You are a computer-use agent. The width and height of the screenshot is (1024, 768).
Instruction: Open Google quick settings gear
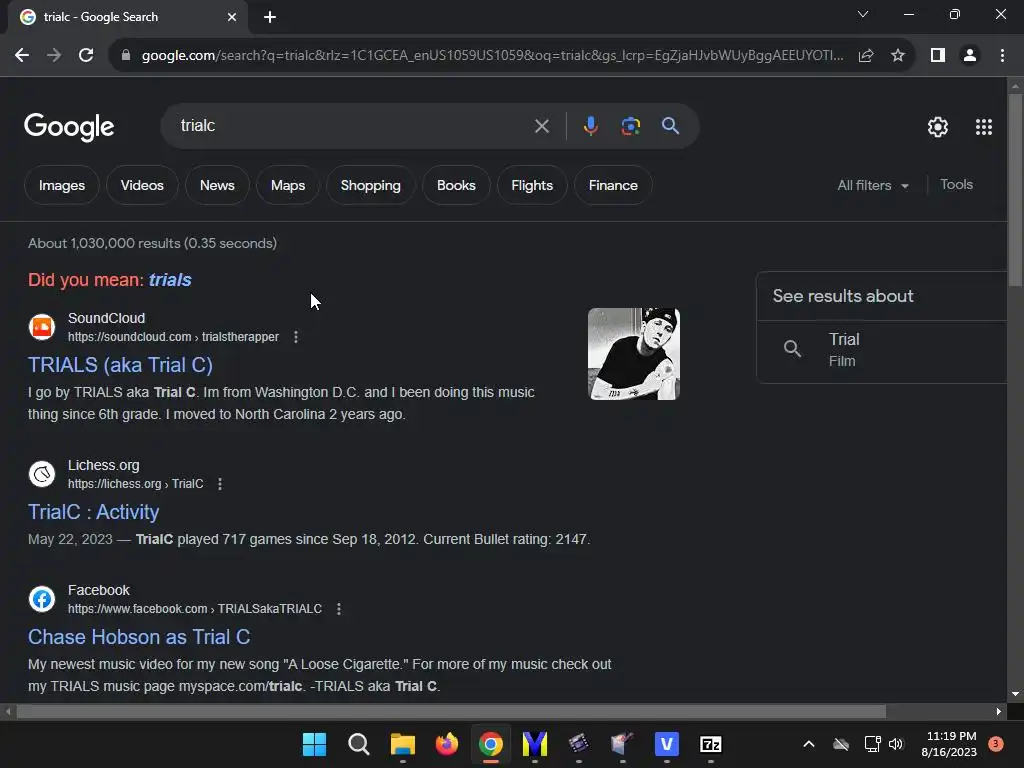pyautogui.click(x=938, y=127)
